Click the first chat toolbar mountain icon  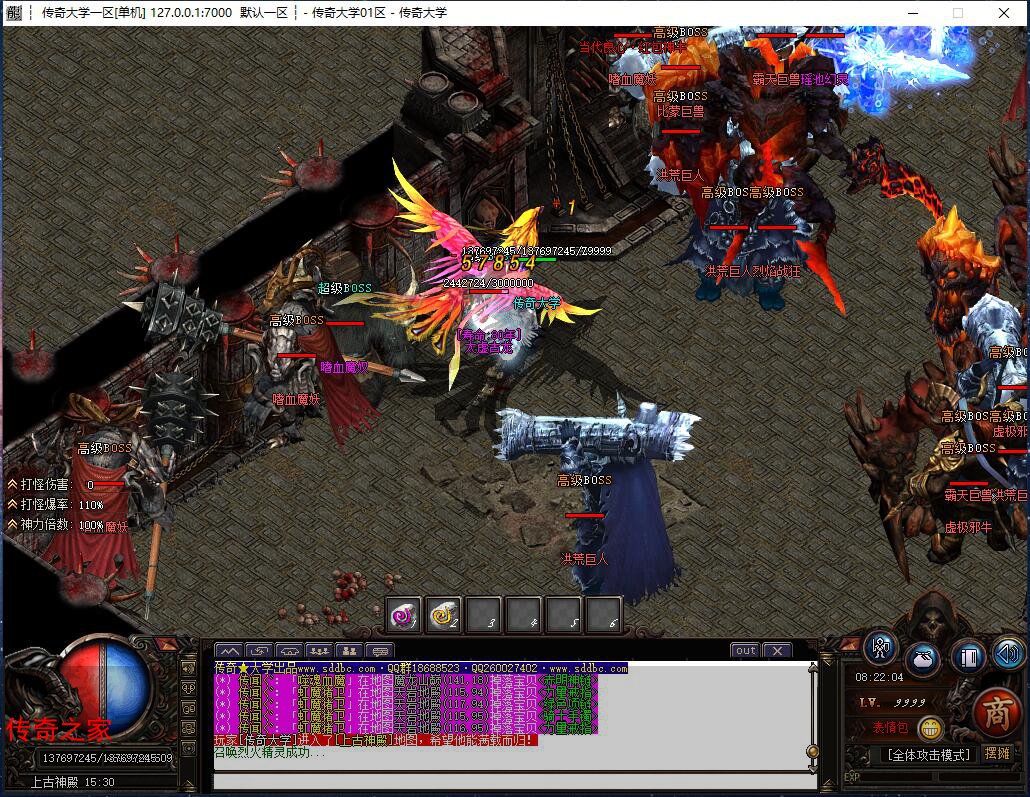pos(229,650)
